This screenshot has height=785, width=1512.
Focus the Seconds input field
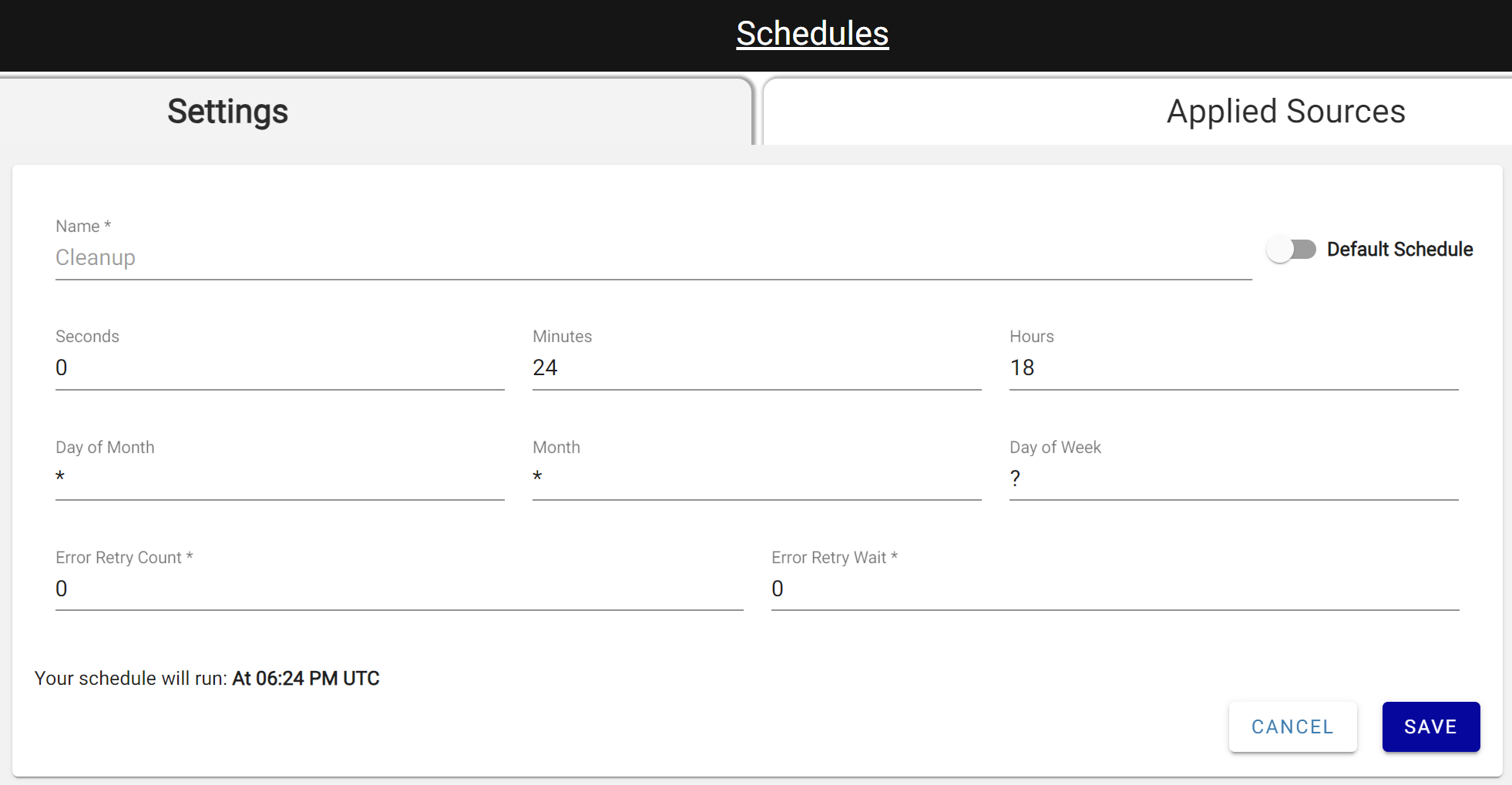[x=279, y=368]
